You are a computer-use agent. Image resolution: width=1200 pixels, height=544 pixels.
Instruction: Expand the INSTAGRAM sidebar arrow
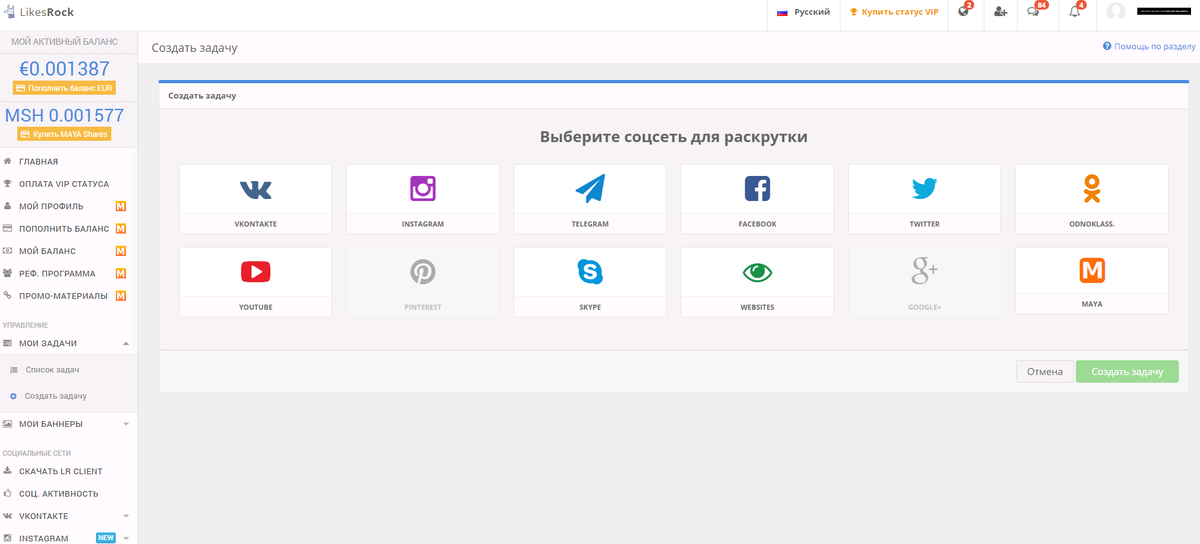coord(126,538)
